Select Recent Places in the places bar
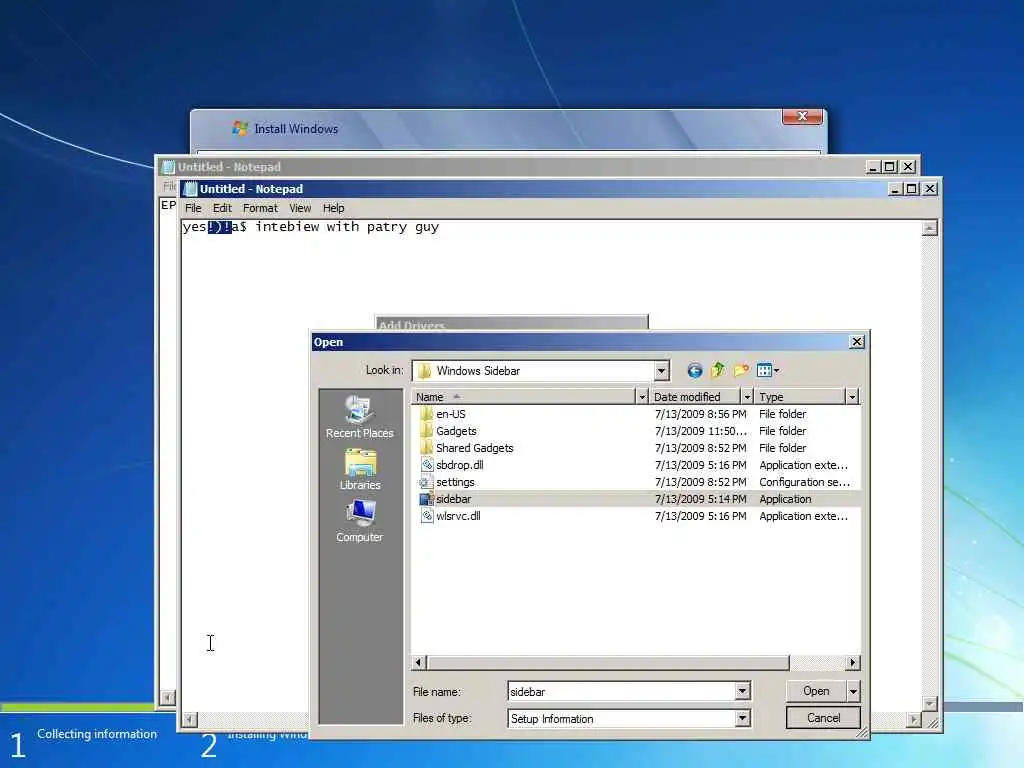Screen dimensions: 1024x768 tap(360, 417)
